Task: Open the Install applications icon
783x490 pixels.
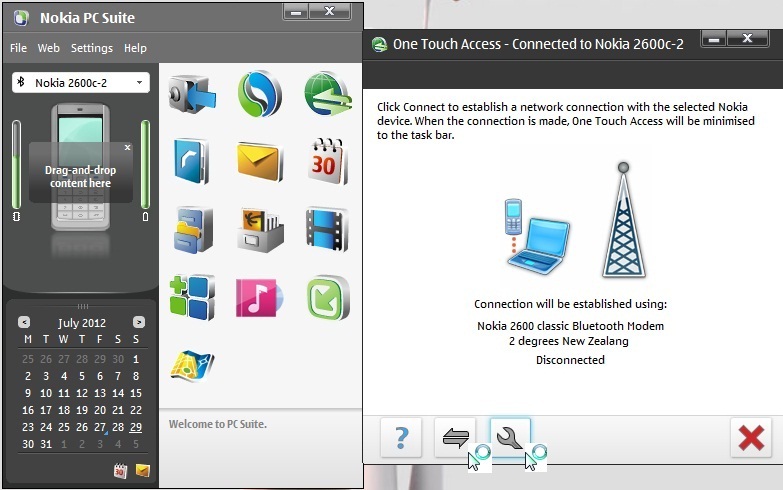Action: pyautogui.click(x=192, y=297)
